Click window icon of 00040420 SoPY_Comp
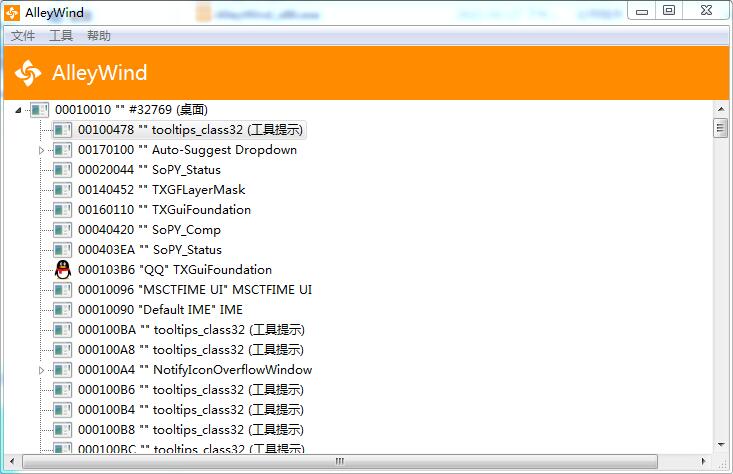The width and height of the screenshot is (733, 474). pos(62,230)
